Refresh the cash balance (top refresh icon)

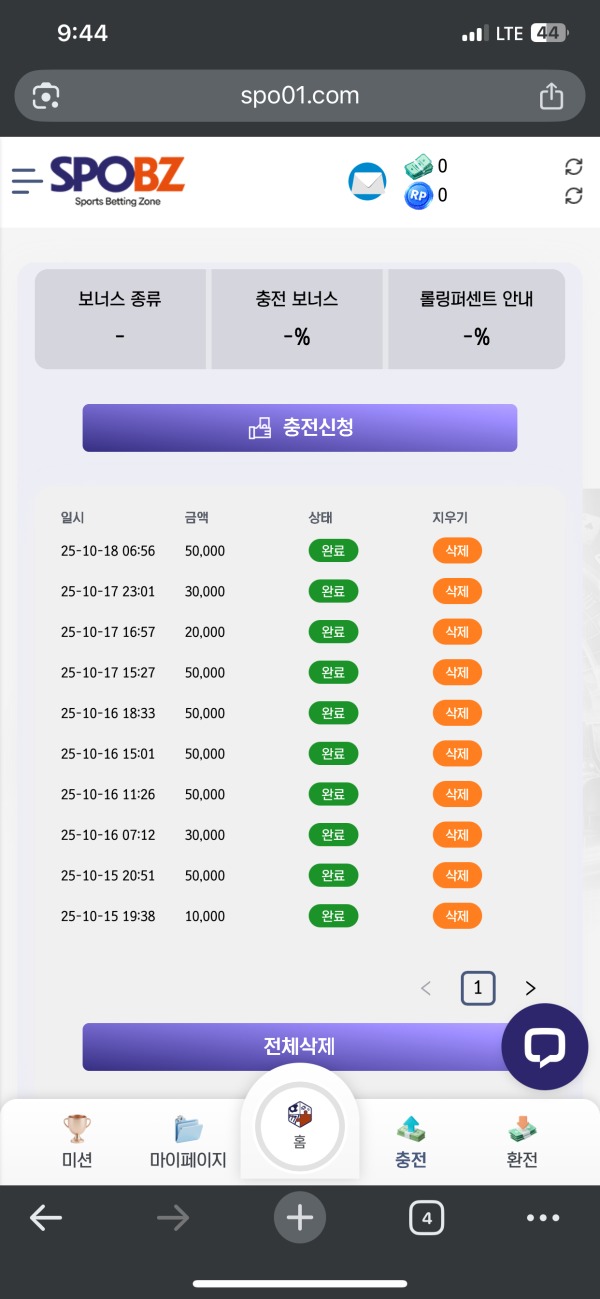pos(573,167)
